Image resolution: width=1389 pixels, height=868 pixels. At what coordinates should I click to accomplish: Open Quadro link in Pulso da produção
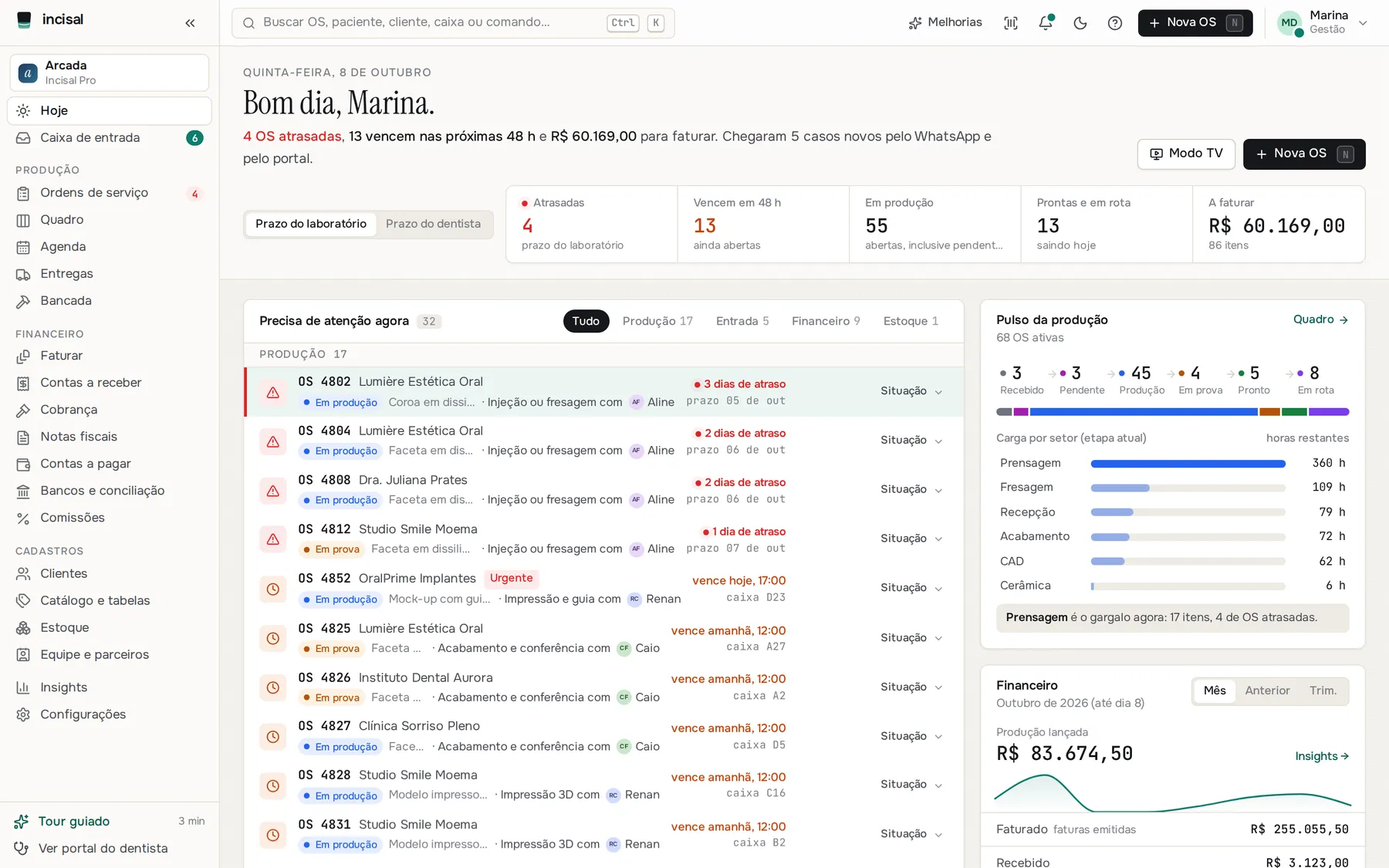coord(1320,319)
